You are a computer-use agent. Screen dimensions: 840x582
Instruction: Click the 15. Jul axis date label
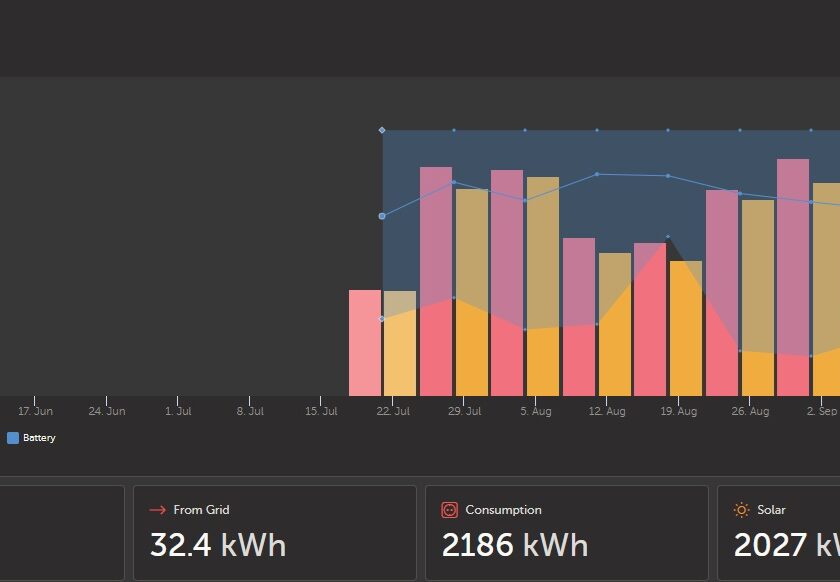(x=321, y=411)
